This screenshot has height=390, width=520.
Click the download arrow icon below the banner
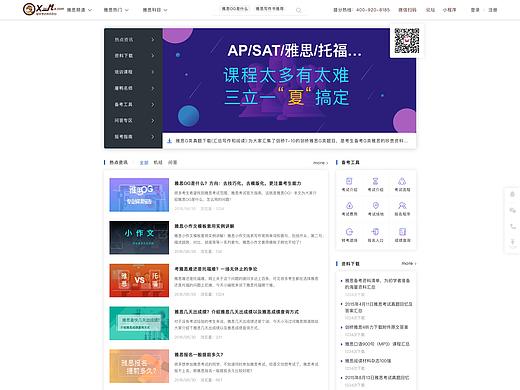click(169, 141)
